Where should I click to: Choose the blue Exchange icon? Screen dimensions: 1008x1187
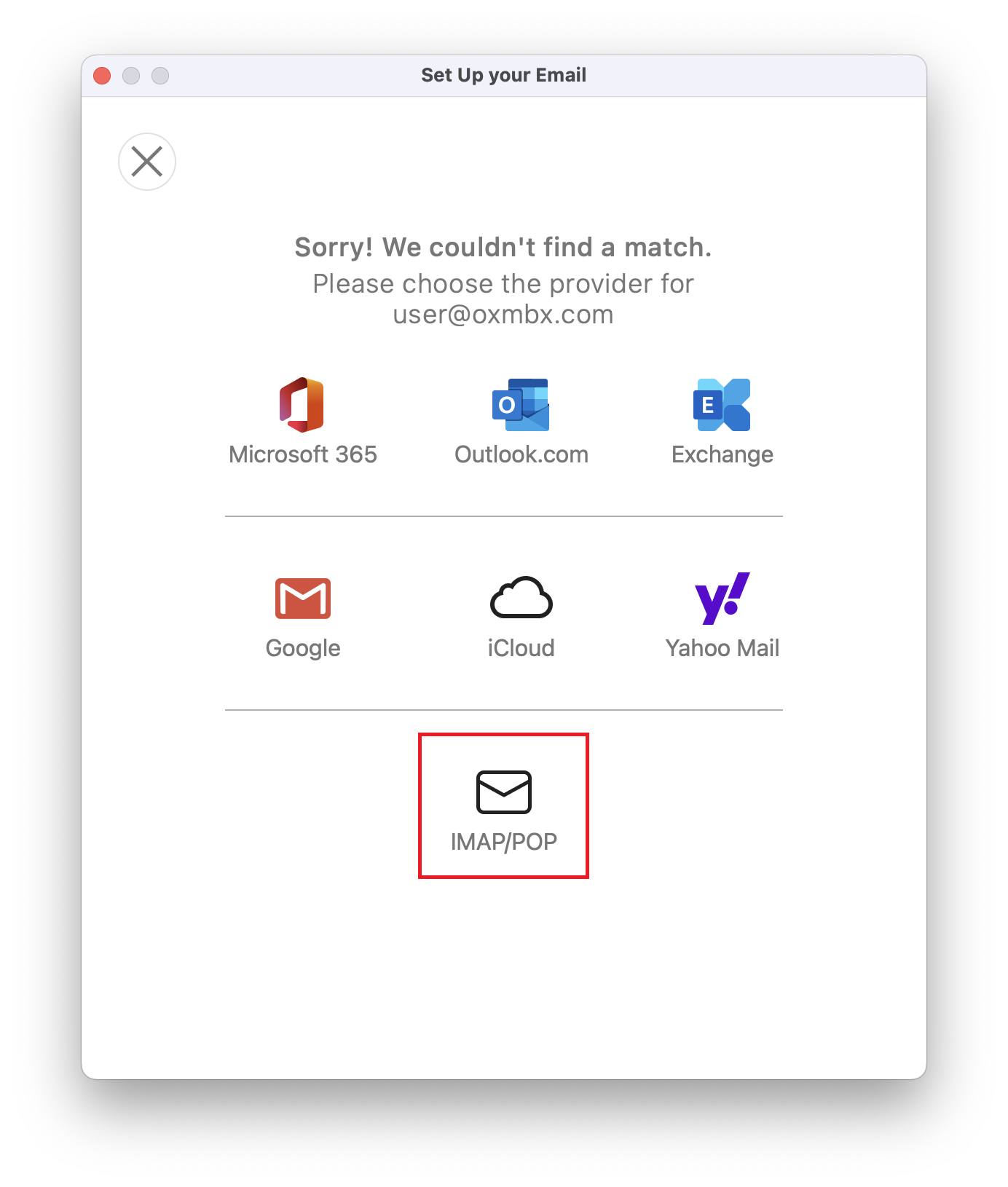coord(722,405)
